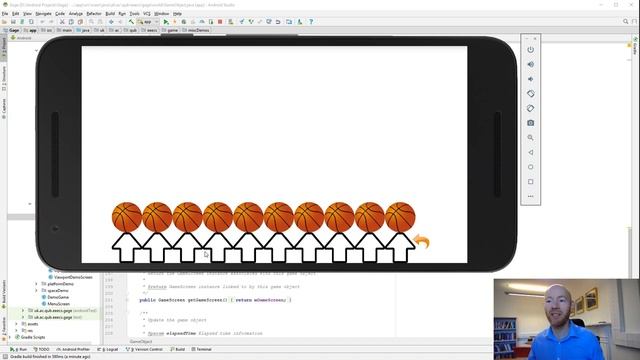Open the Navigate menu
The width and height of the screenshot is (640, 360).
pyautogui.click(x=43, y=13)
